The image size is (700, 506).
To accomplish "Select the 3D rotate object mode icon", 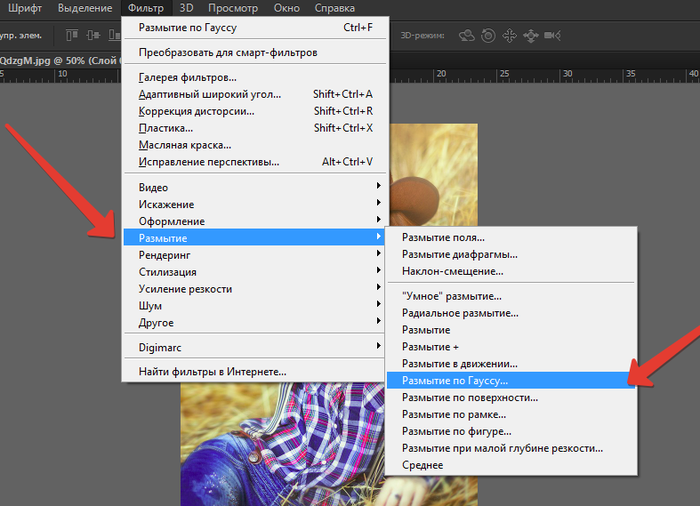I will pyautogui.click(x=467, y=35).
